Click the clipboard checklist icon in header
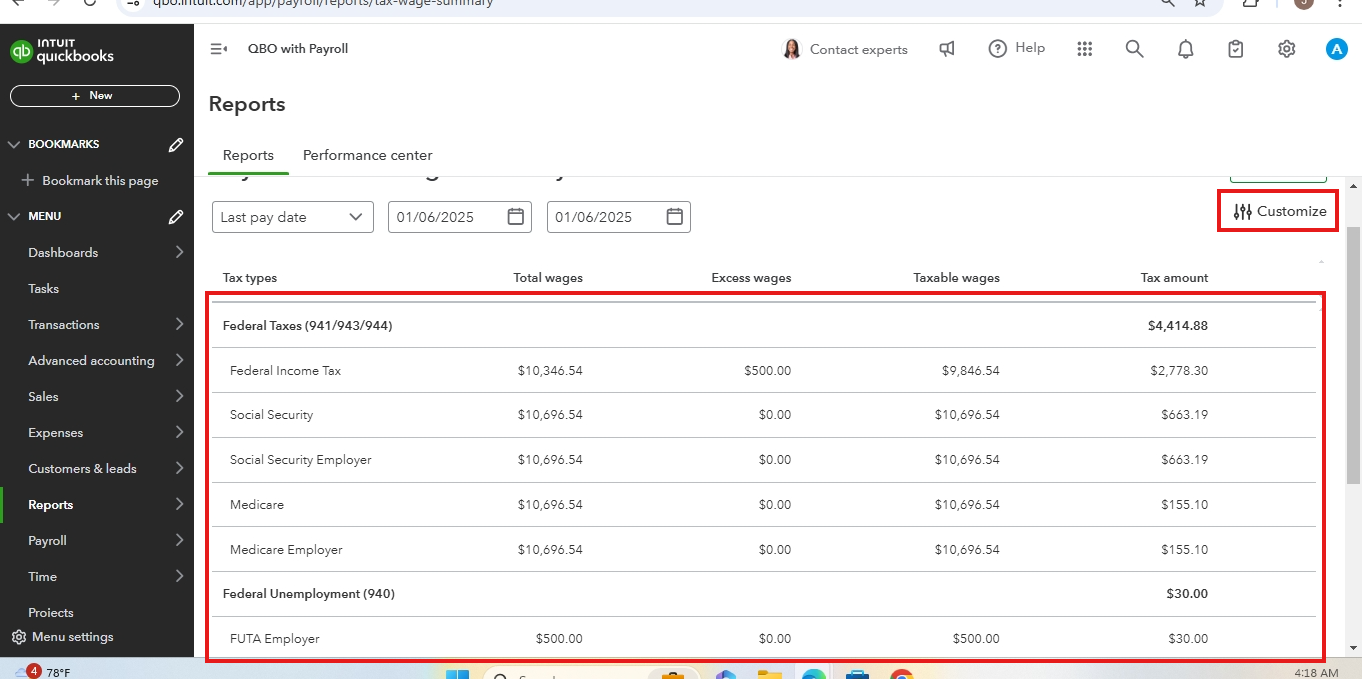 pyautogui.click(x=1236, y=49)
